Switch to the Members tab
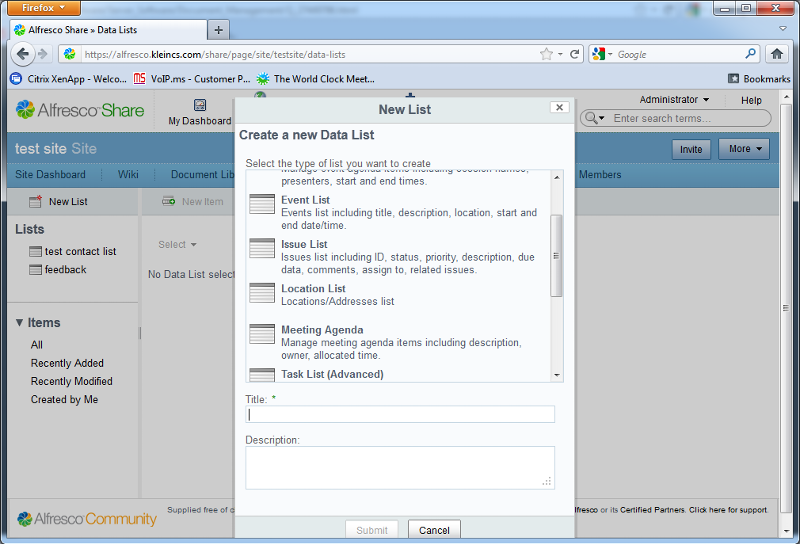This screenshot has height=544, width=800. (x=600, y=175)
